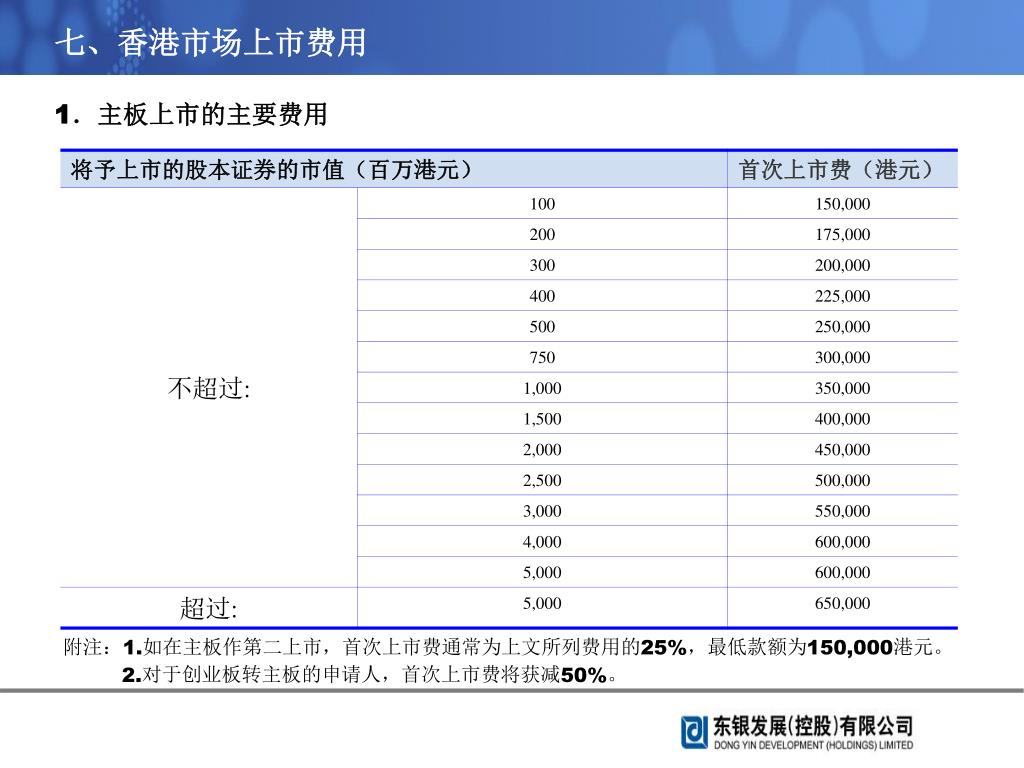Click the slide title 七、香港市场上市费用
This screenshot has height=768, width=1024.
coord(210,43)
